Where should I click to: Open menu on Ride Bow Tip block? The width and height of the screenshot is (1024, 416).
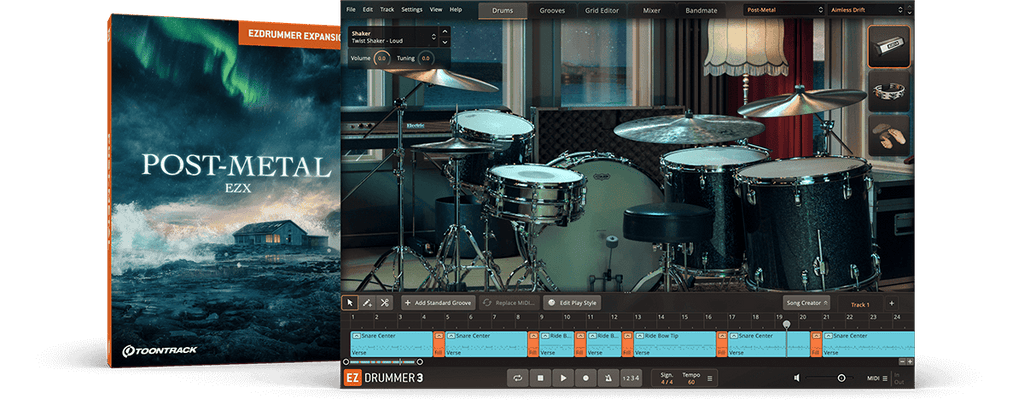(640, 336)
